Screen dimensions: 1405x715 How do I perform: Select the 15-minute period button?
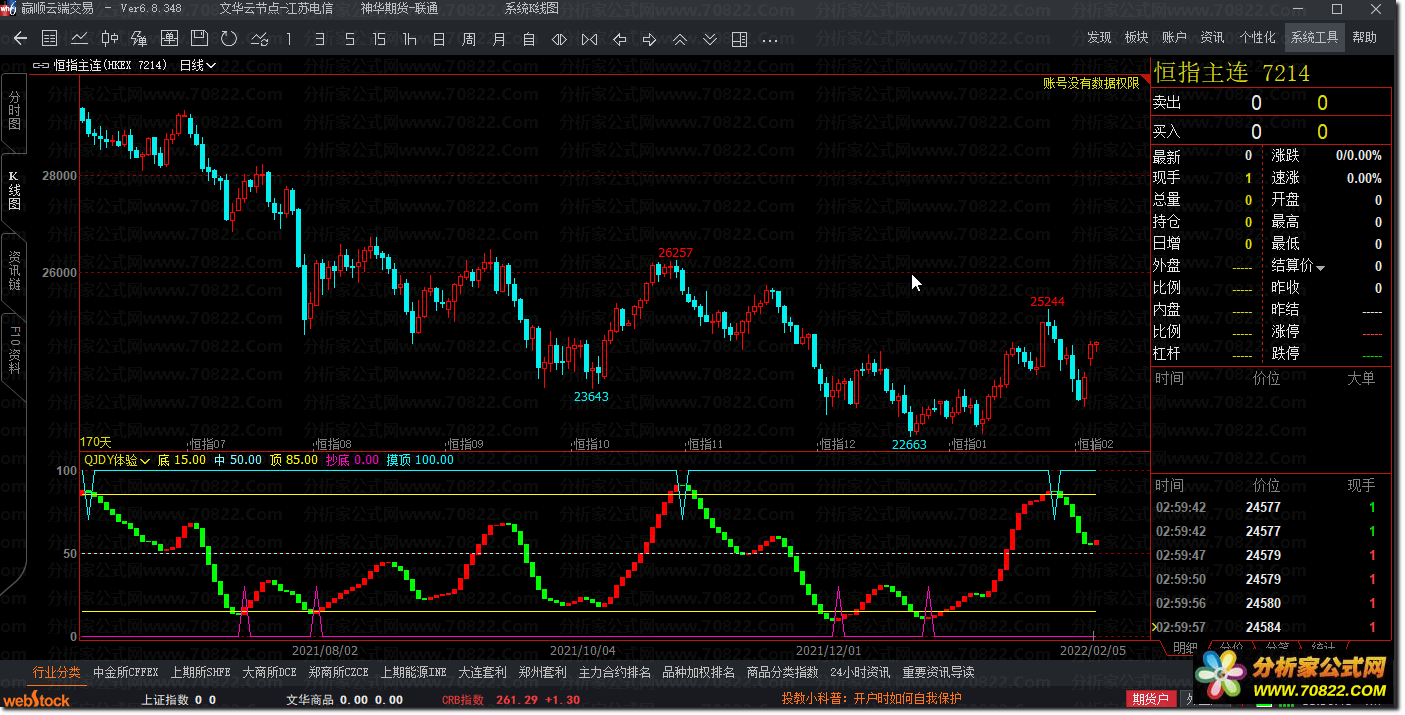coord(379,39)
